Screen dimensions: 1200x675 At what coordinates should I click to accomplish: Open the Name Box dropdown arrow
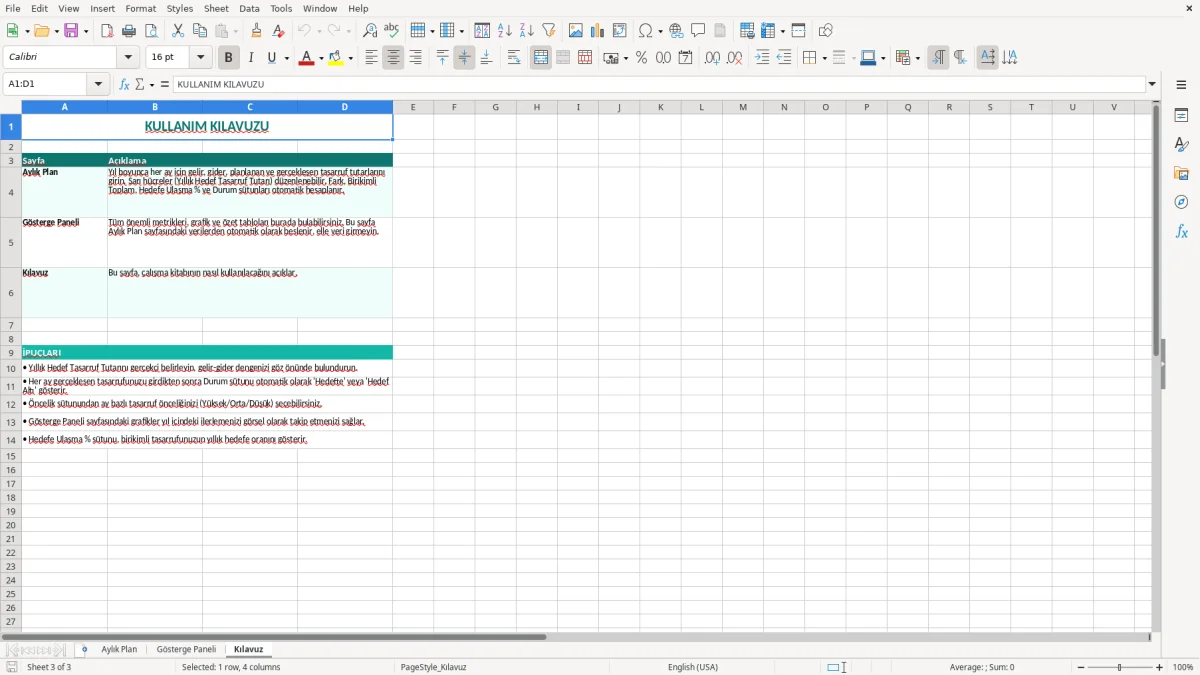point(98,85)
